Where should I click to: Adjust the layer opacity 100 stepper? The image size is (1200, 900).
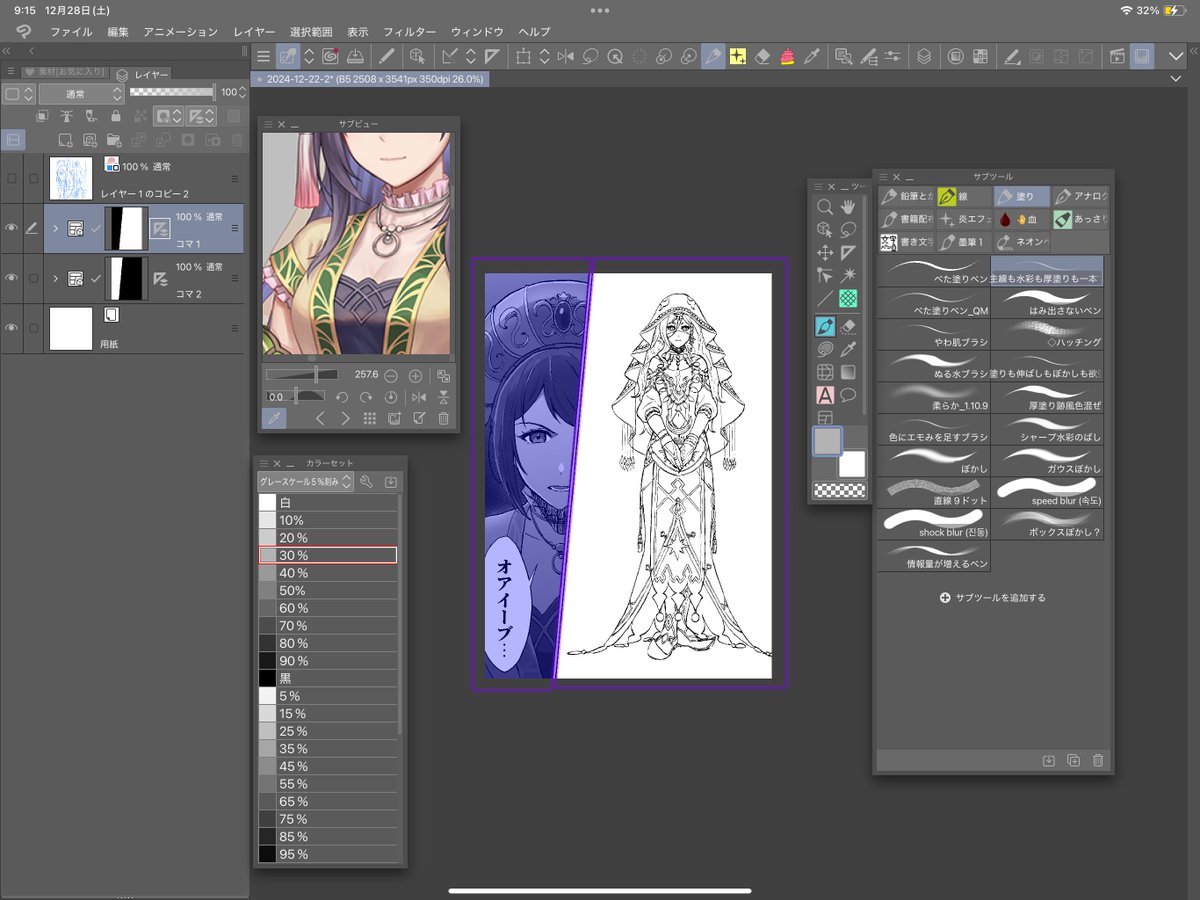244,93
